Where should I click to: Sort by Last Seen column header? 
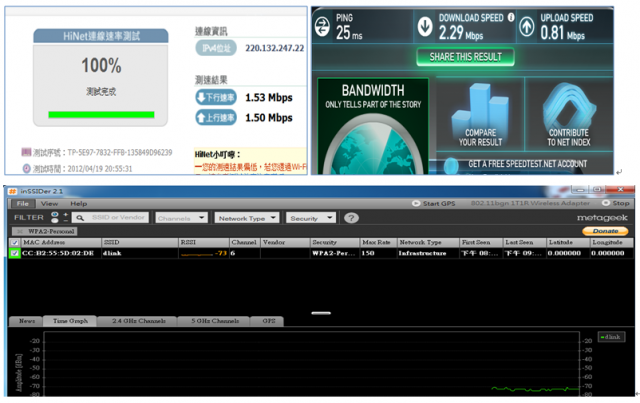[x=524, y=242]
